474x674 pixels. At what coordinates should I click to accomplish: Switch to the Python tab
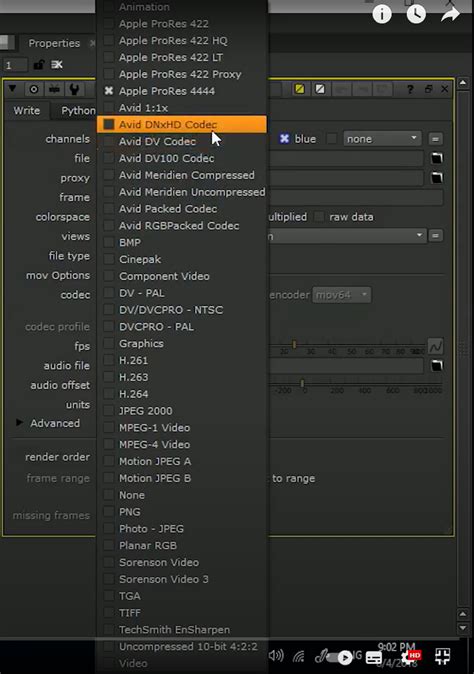77,110
